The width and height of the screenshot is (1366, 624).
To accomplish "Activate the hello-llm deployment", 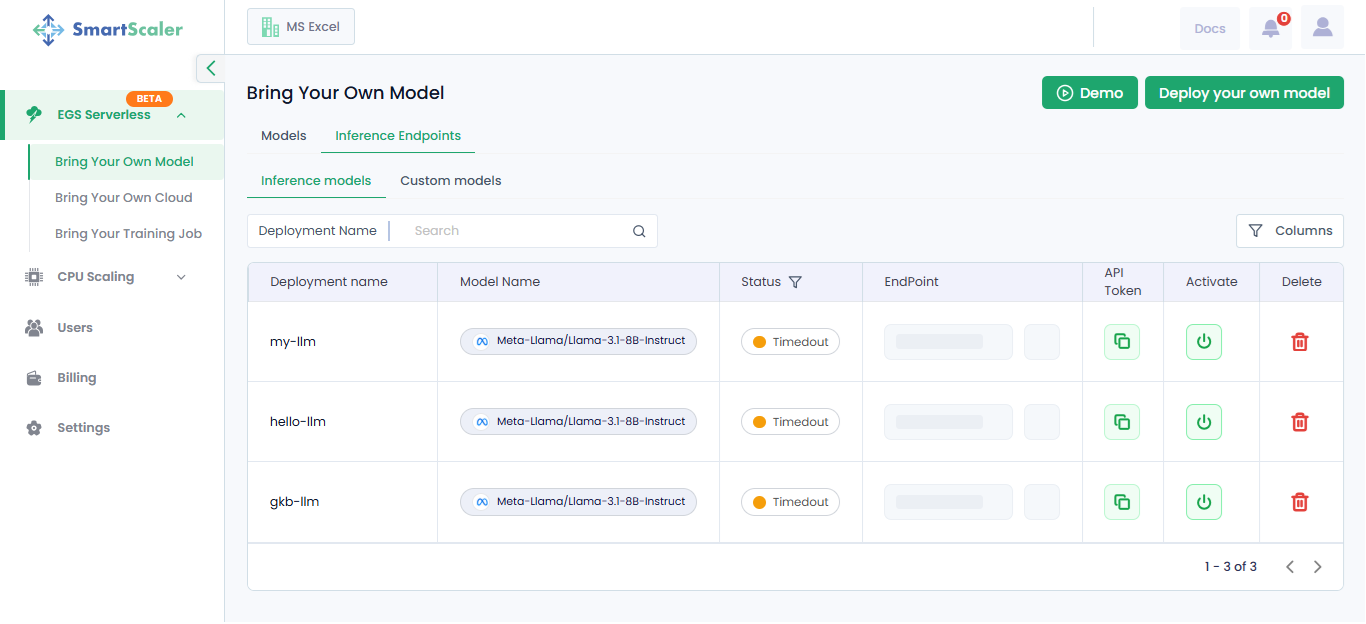I will click(x=1203, y=422).
